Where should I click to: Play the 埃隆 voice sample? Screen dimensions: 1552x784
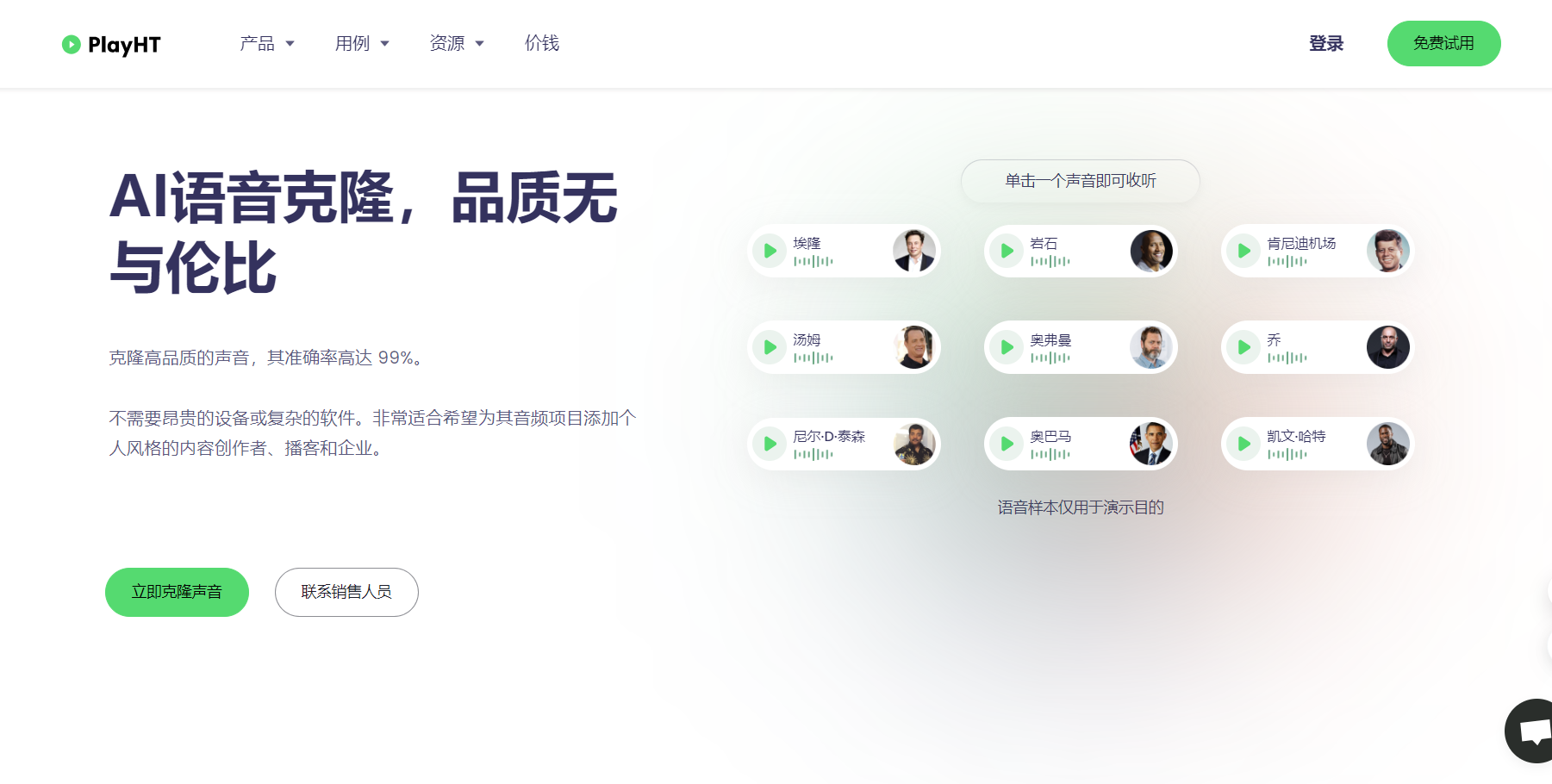click(x=770, y=251)
